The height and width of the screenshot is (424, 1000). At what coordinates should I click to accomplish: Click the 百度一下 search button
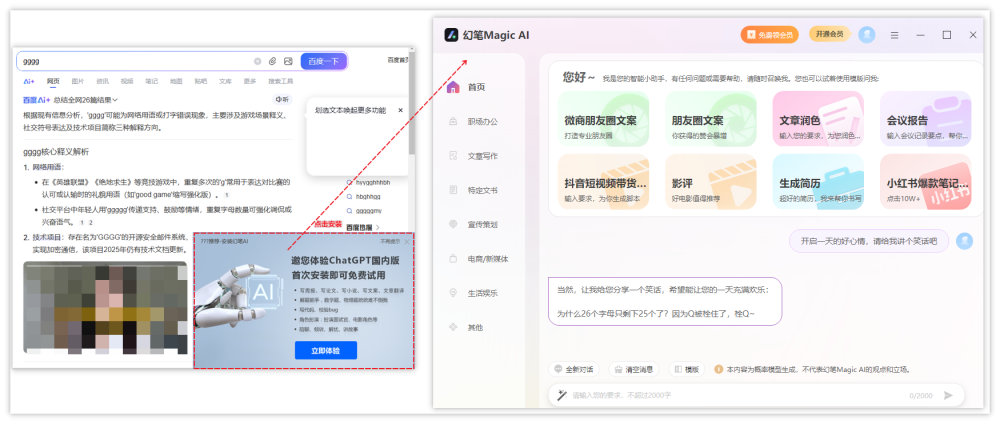coord(324,61)
